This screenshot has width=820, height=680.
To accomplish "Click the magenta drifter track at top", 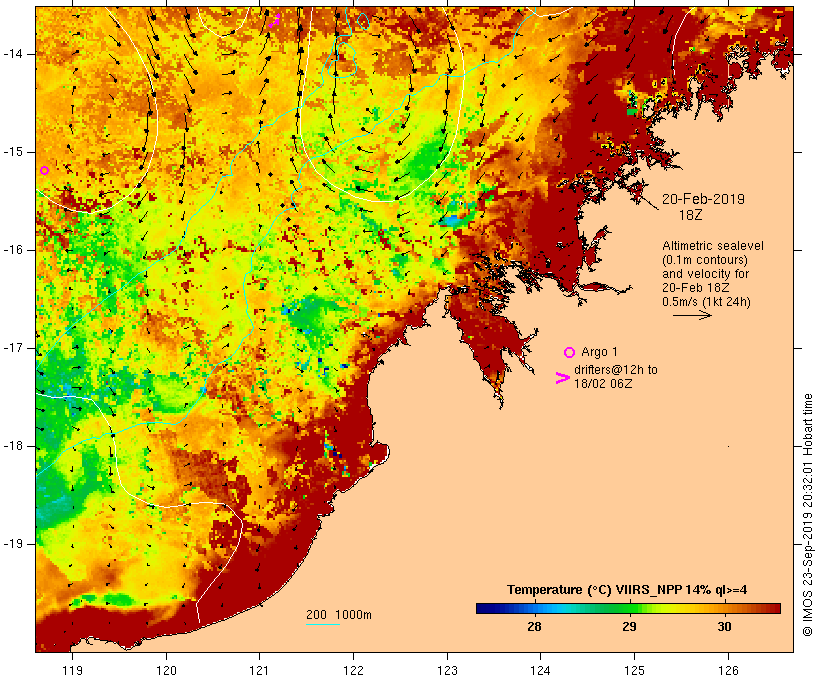I will pyautogui.click(x=274, y=21).
